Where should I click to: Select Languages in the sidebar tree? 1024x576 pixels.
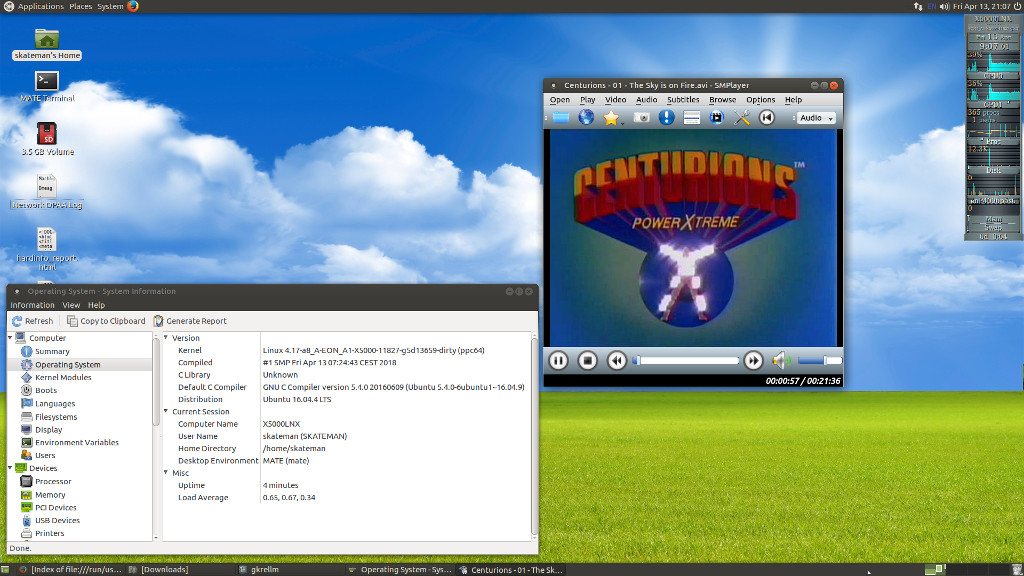click(55, 404)
